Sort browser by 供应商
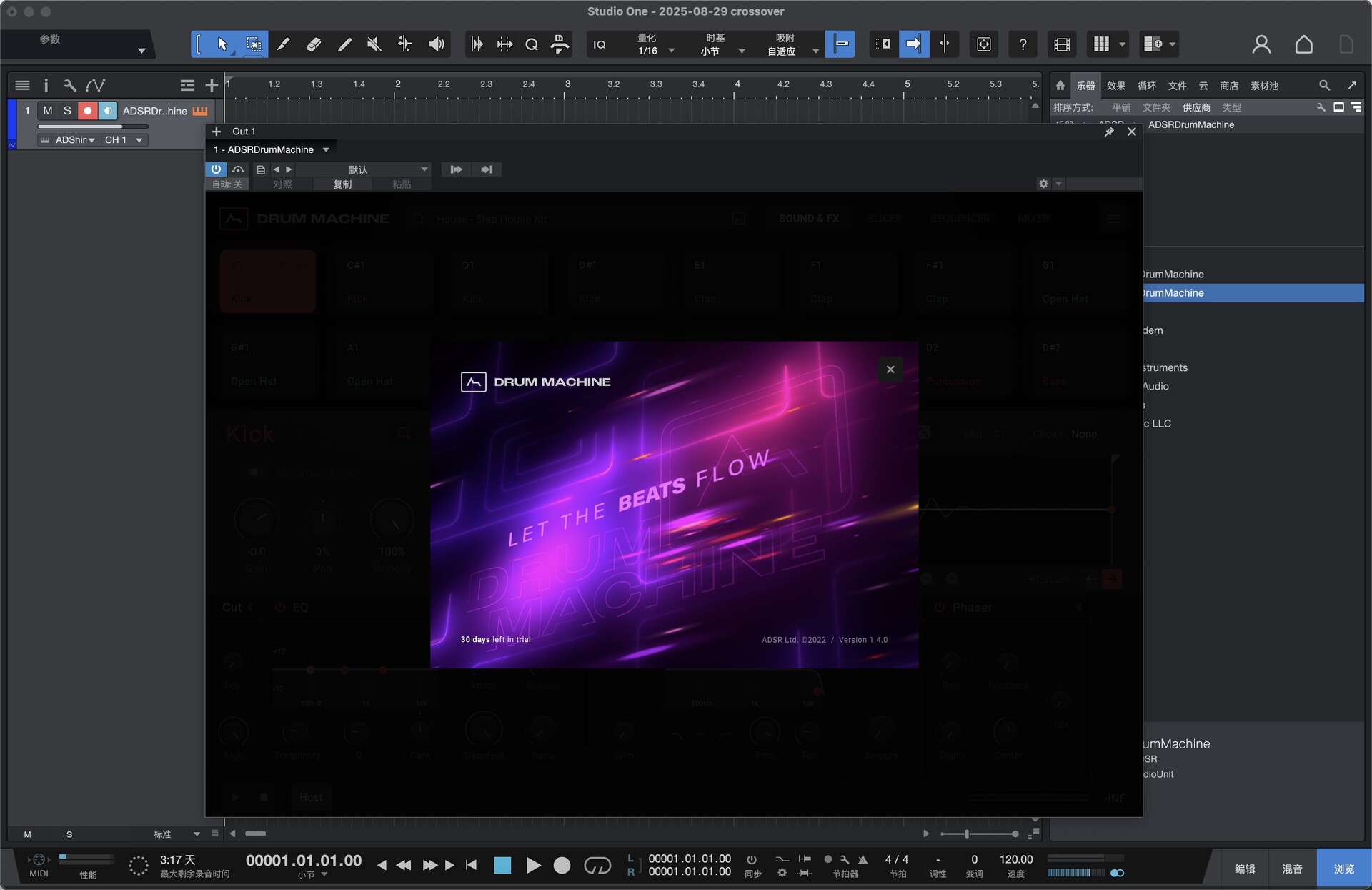 (1196, 107)
